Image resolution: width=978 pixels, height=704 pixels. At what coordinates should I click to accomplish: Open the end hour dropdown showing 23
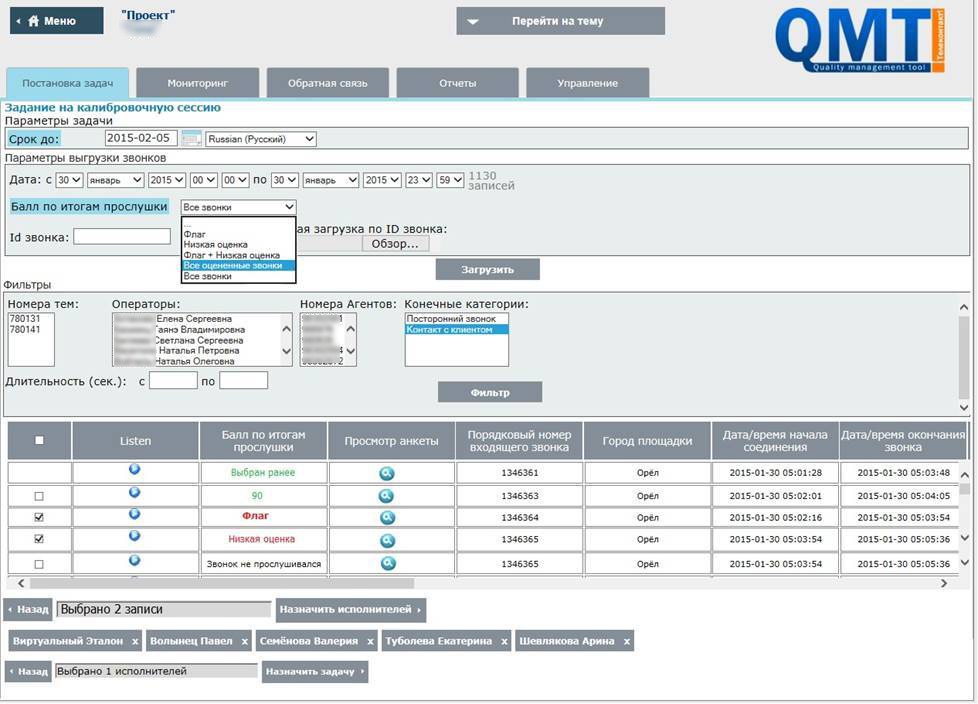click(419, 180)
